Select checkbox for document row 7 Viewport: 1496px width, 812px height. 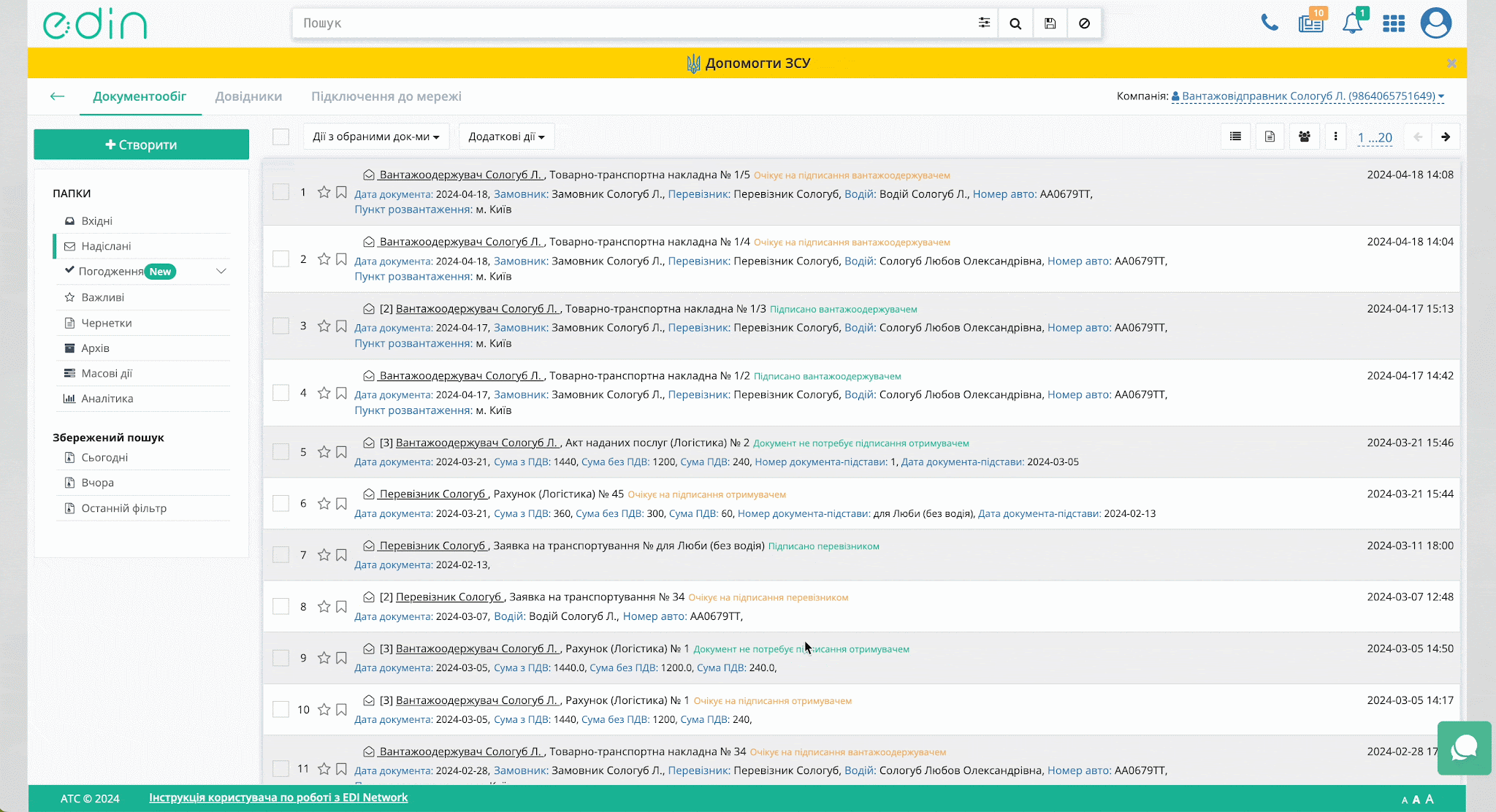click(x=280, y=555)
